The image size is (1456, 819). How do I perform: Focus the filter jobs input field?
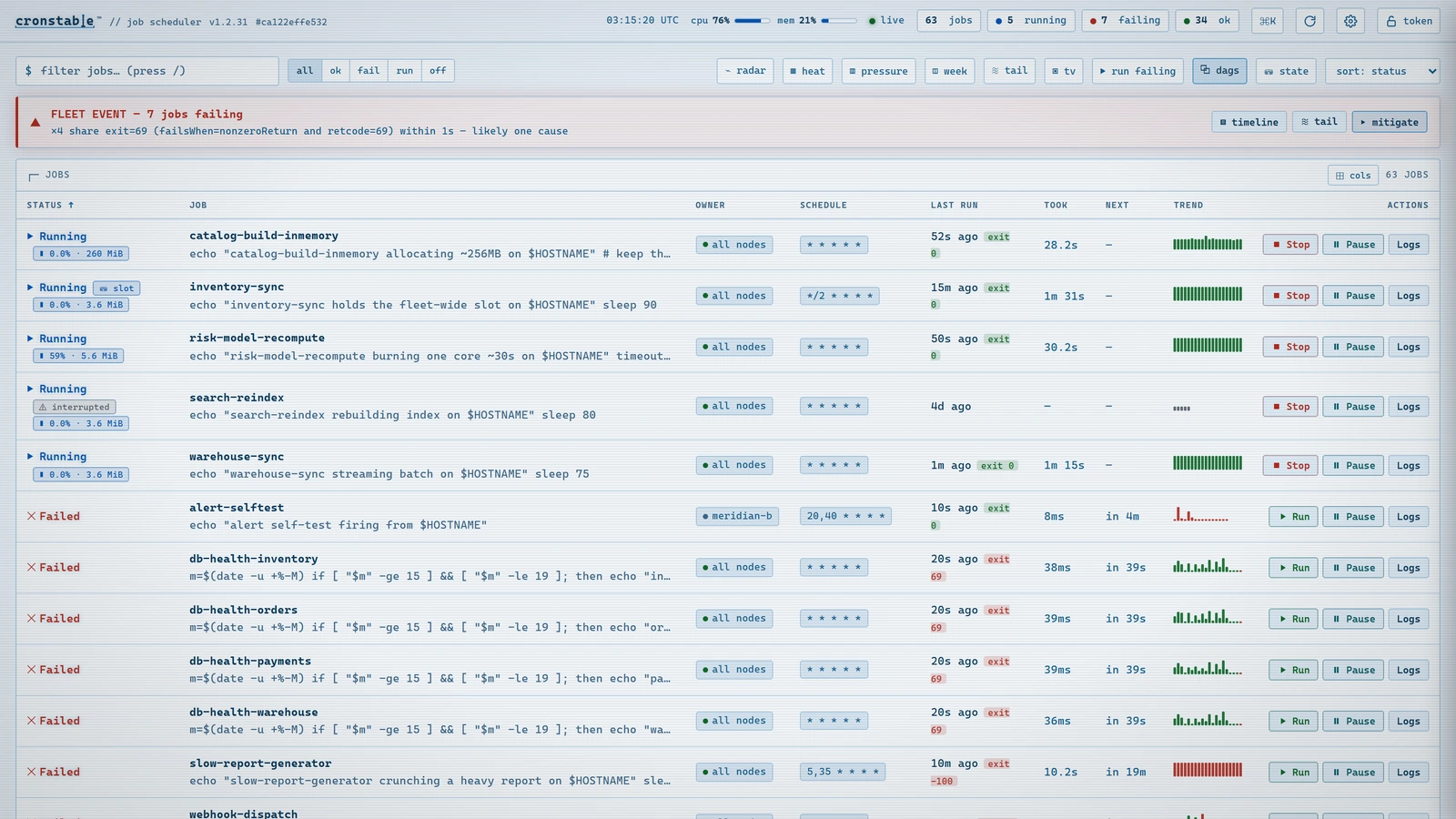pyautogui.click(x=147, y=71)
